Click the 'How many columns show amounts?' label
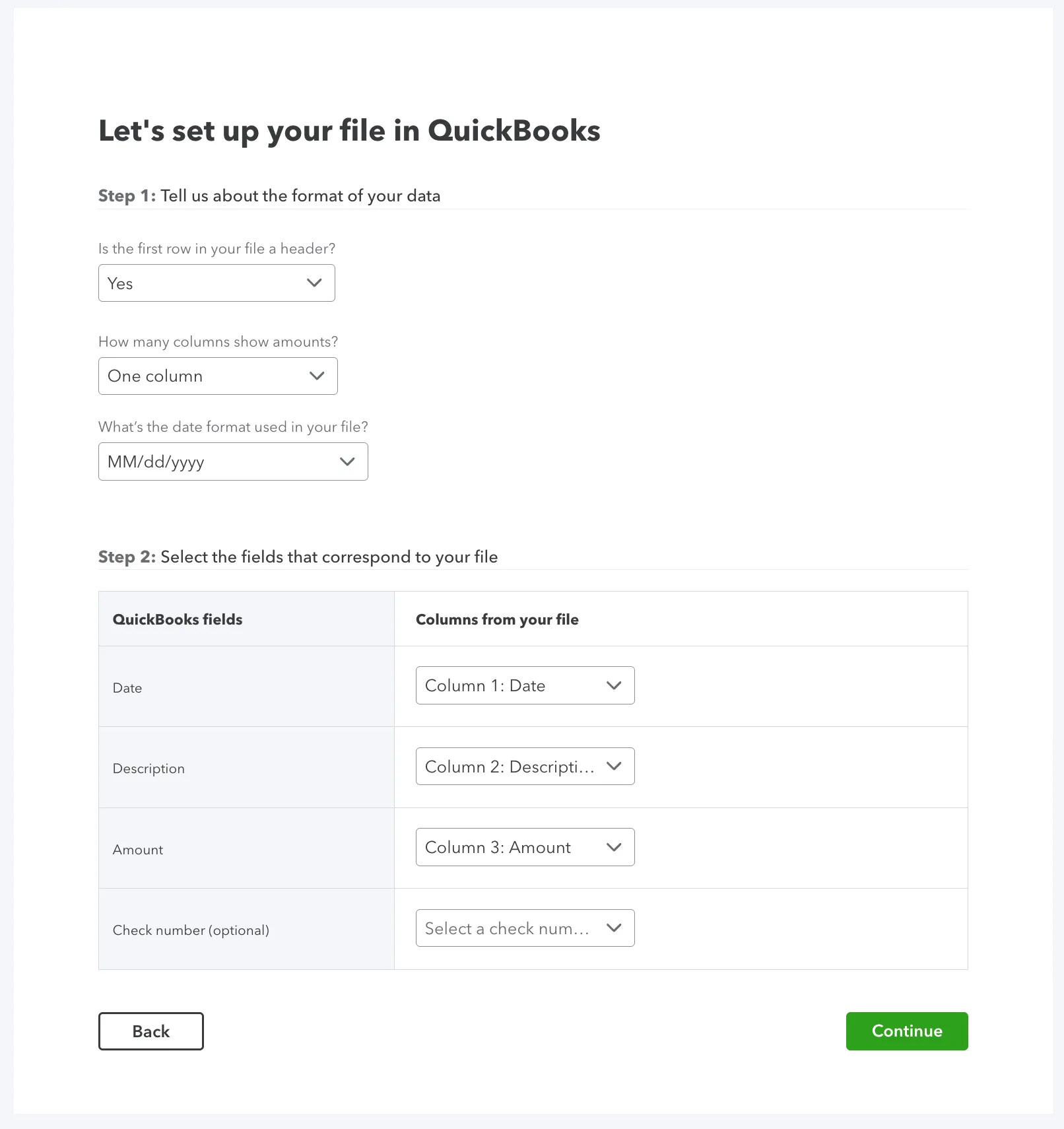 (x=218, y=342)
